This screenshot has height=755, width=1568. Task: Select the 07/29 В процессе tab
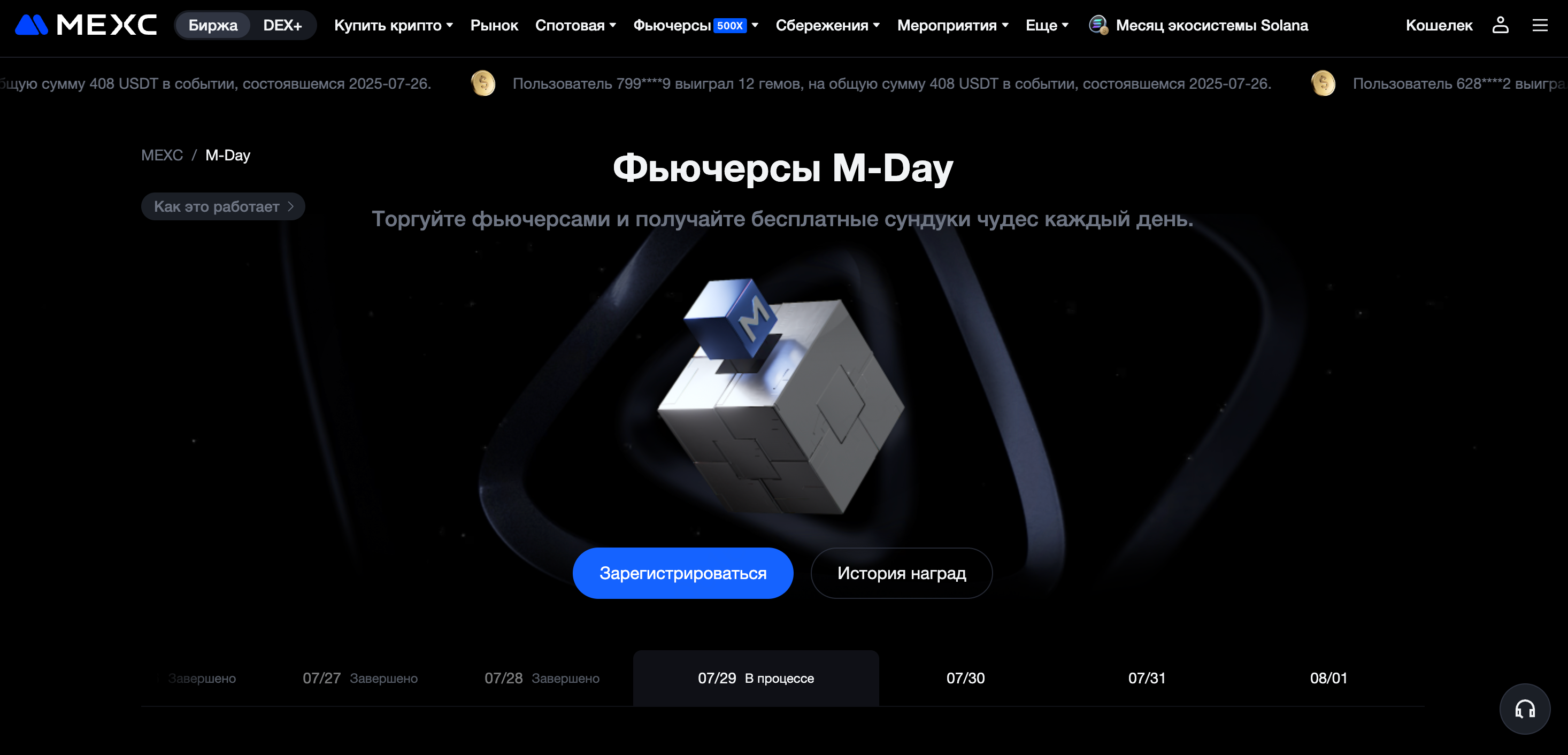[756, 678]
